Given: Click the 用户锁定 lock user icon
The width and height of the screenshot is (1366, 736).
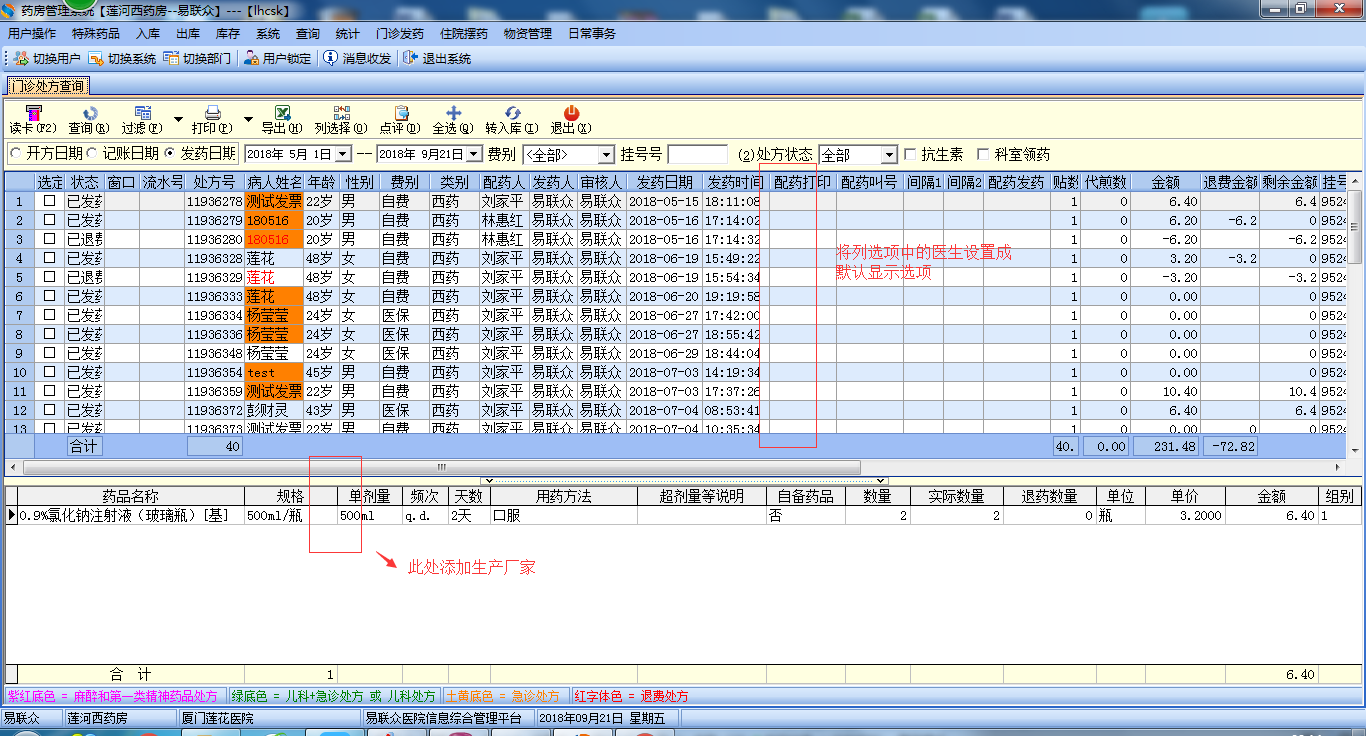Looking at the screenshot, I should [x=251, y=58].
